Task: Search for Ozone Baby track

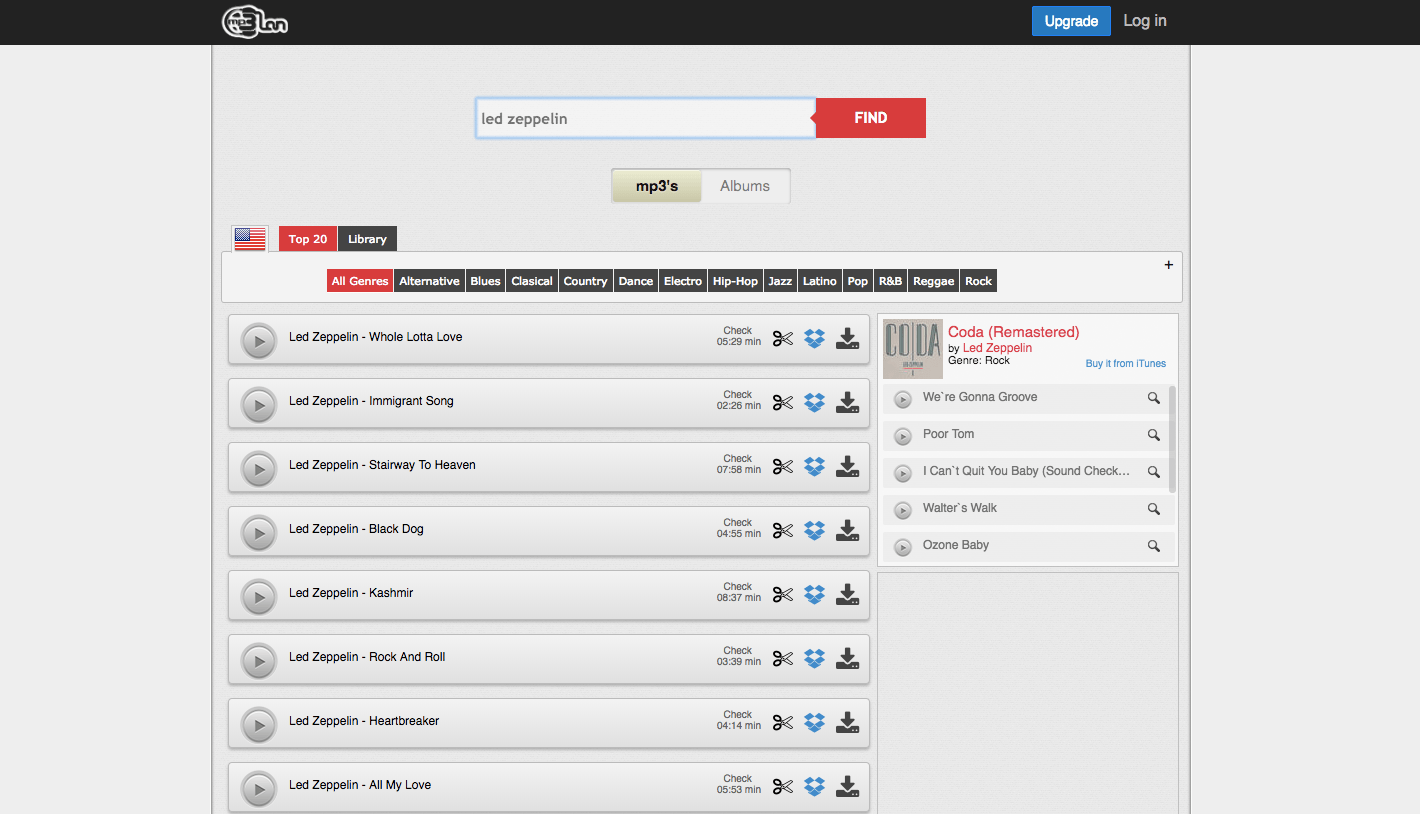Action: 1154,546
